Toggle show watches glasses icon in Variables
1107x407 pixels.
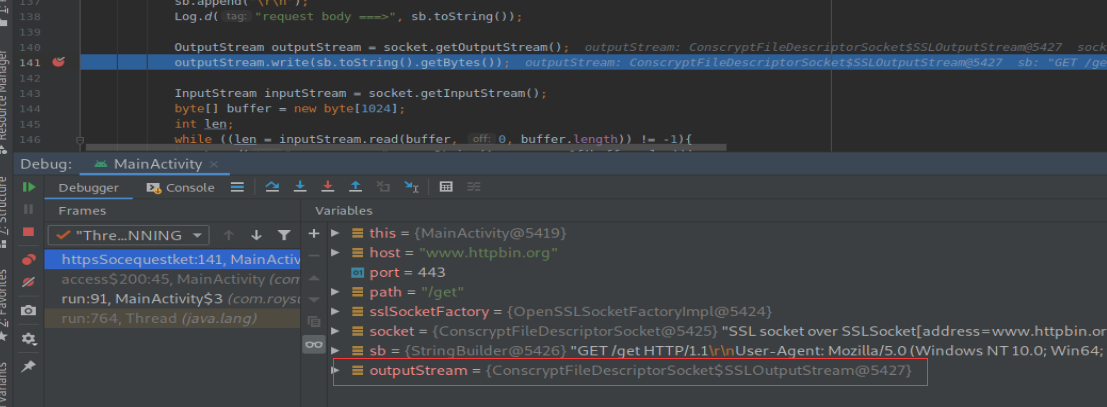[x=314, y=344]
